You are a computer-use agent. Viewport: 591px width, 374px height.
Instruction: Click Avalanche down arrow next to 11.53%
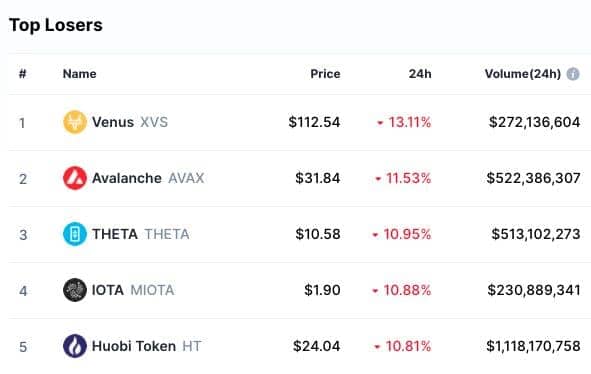[378, 179]
